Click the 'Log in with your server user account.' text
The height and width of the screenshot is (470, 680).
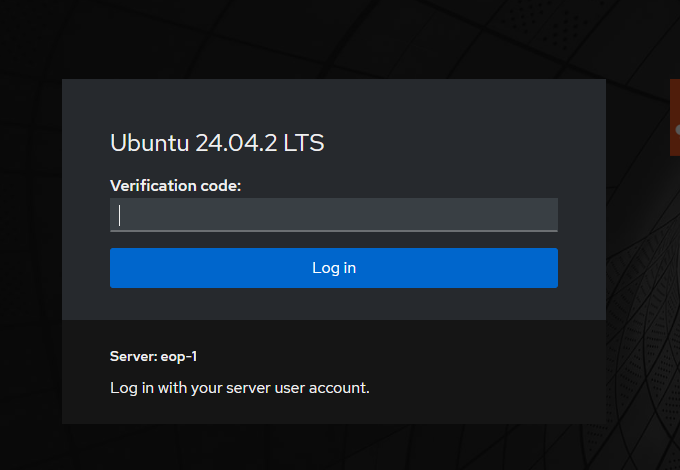coord(239,388)
